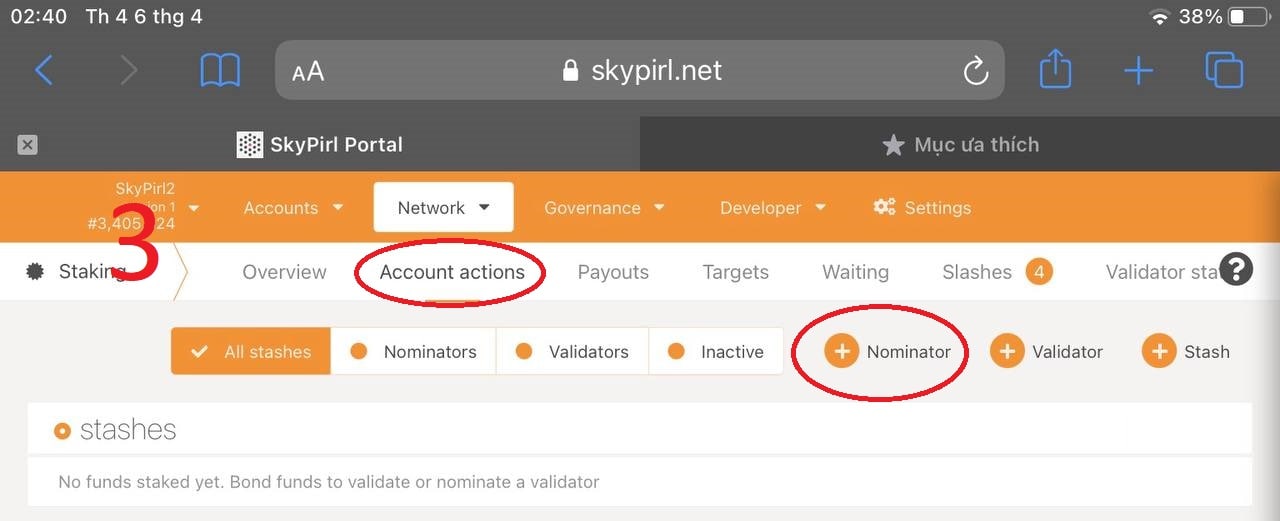Open the Slashes tab
The height and width of the screenshot is (521, 1280).
[x=977, y=272]
